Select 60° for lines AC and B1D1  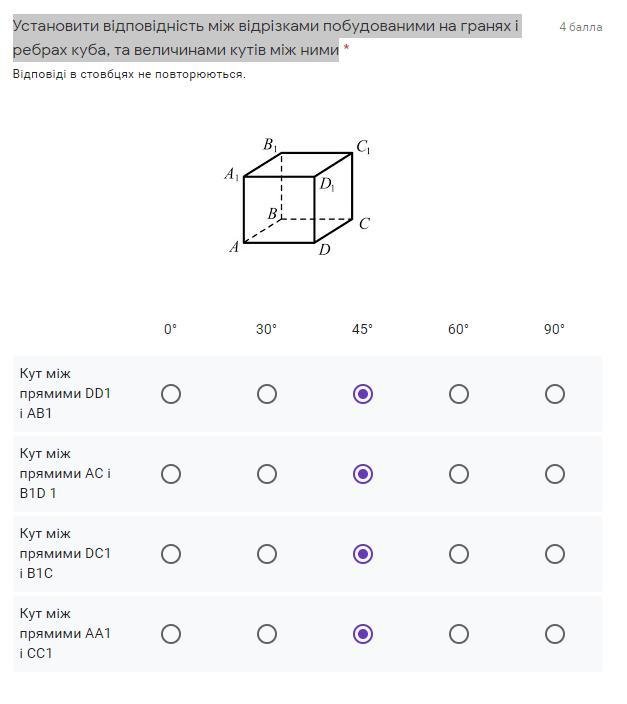pyautogui.click(x=459, y=474)
